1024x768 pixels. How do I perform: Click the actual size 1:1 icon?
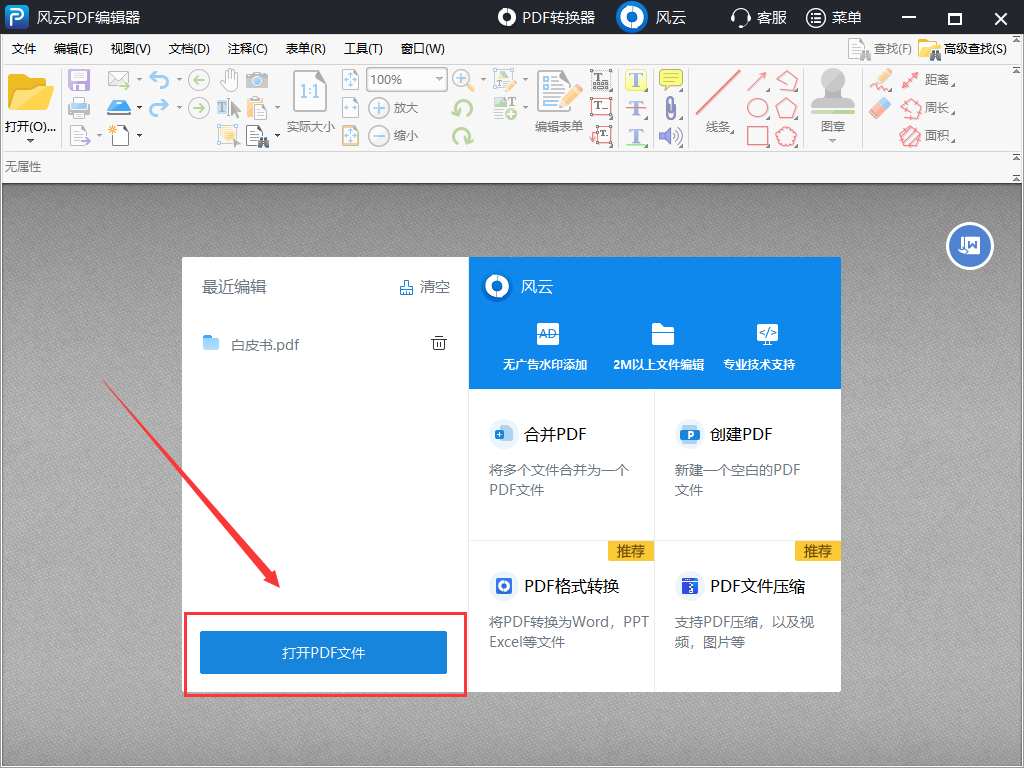(310, 92)
